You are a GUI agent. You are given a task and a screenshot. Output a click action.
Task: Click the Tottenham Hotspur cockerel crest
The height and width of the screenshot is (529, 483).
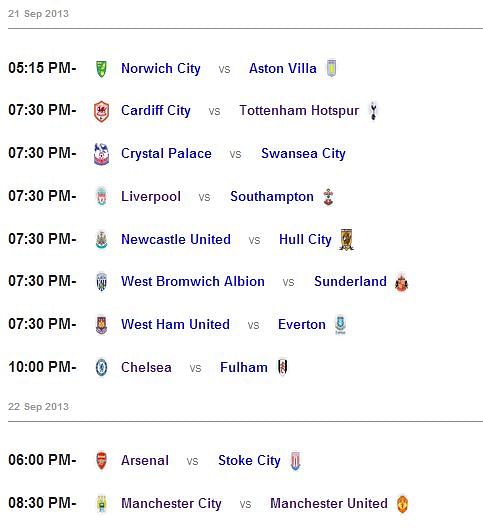pos(373,111)
